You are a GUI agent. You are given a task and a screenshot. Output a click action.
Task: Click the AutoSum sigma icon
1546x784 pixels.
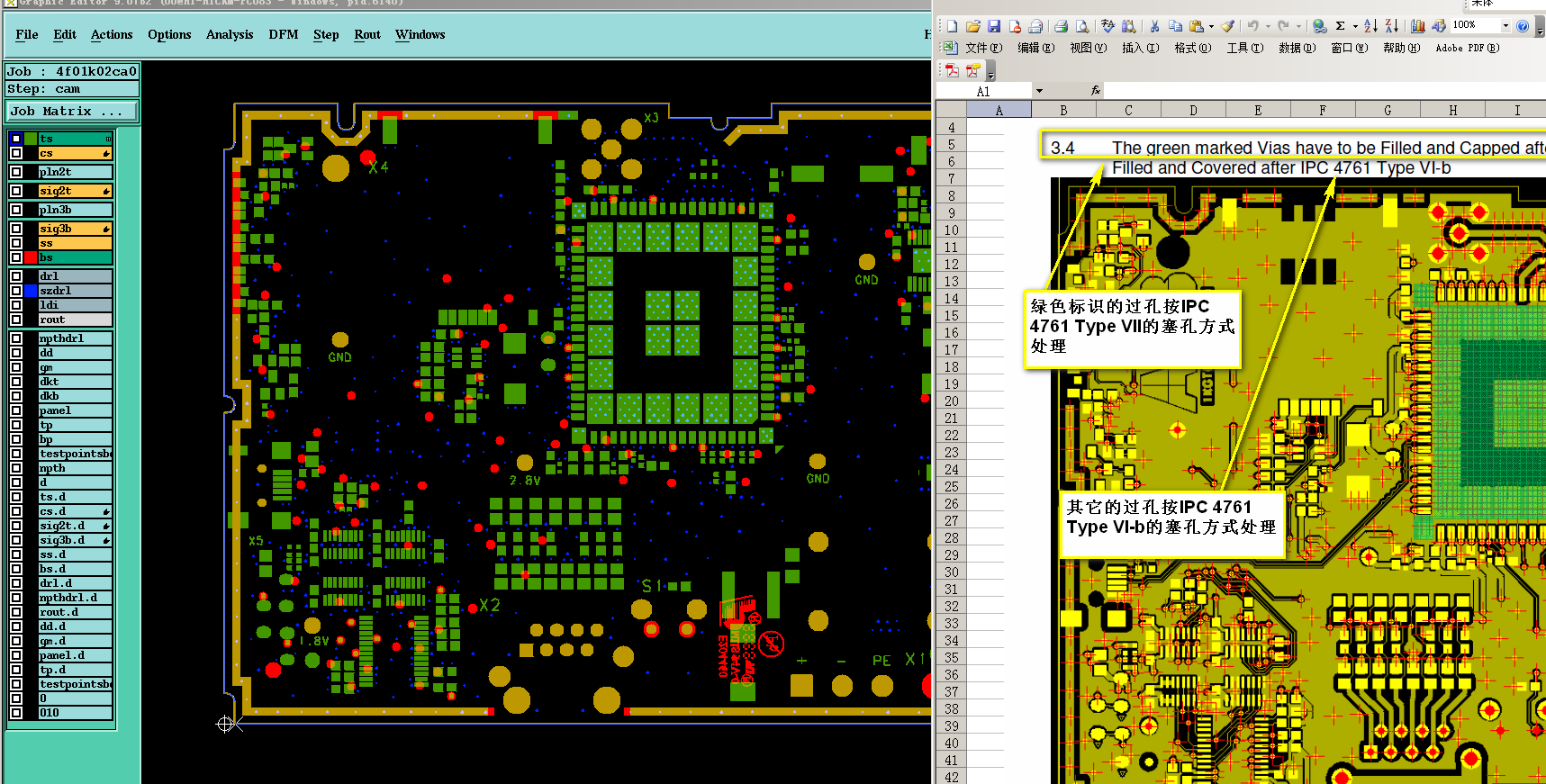pyautogui.click(x=1340, y=26)
